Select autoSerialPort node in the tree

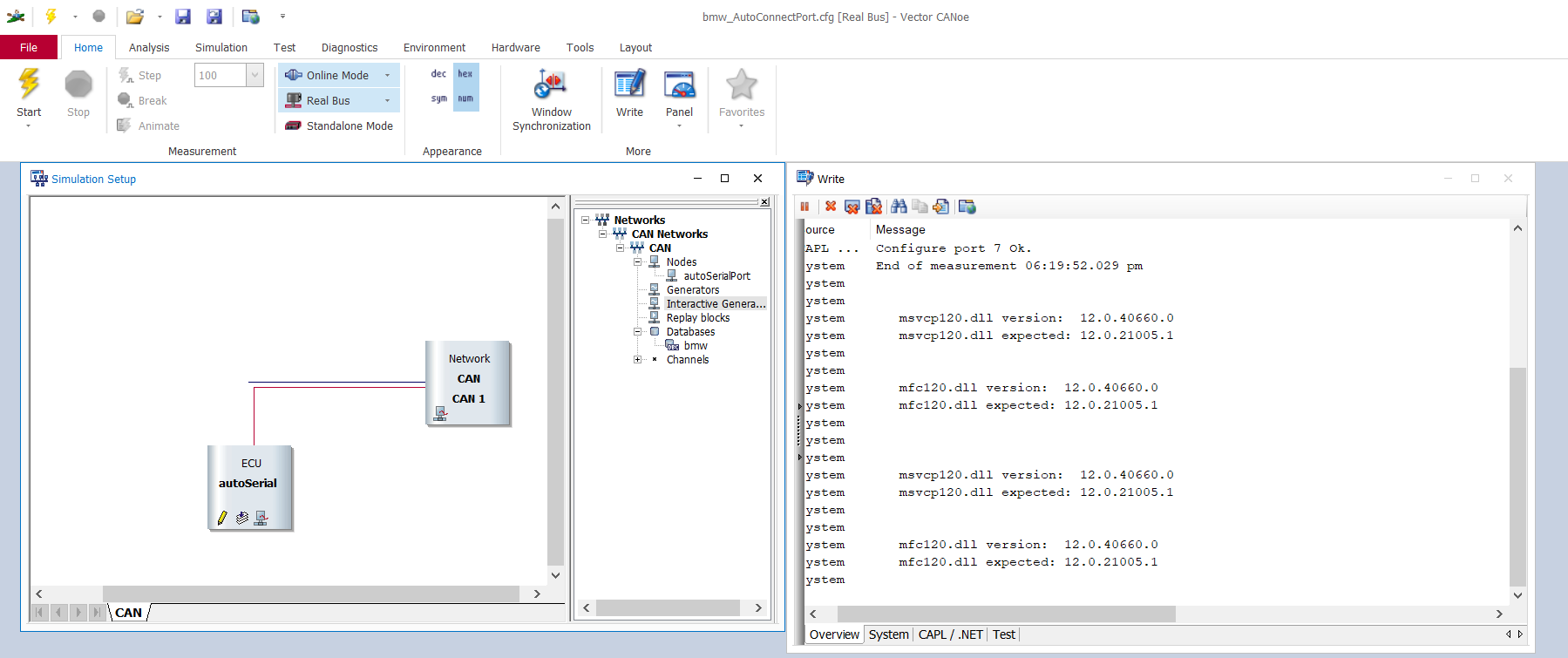tap(716, 276)
